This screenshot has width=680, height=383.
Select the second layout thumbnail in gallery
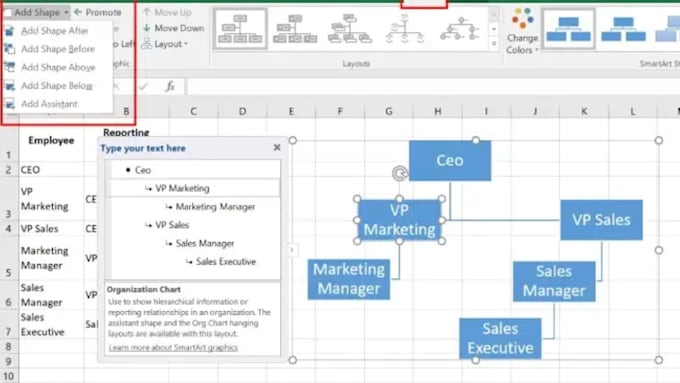pyautogui.click(x=295, y=29)
